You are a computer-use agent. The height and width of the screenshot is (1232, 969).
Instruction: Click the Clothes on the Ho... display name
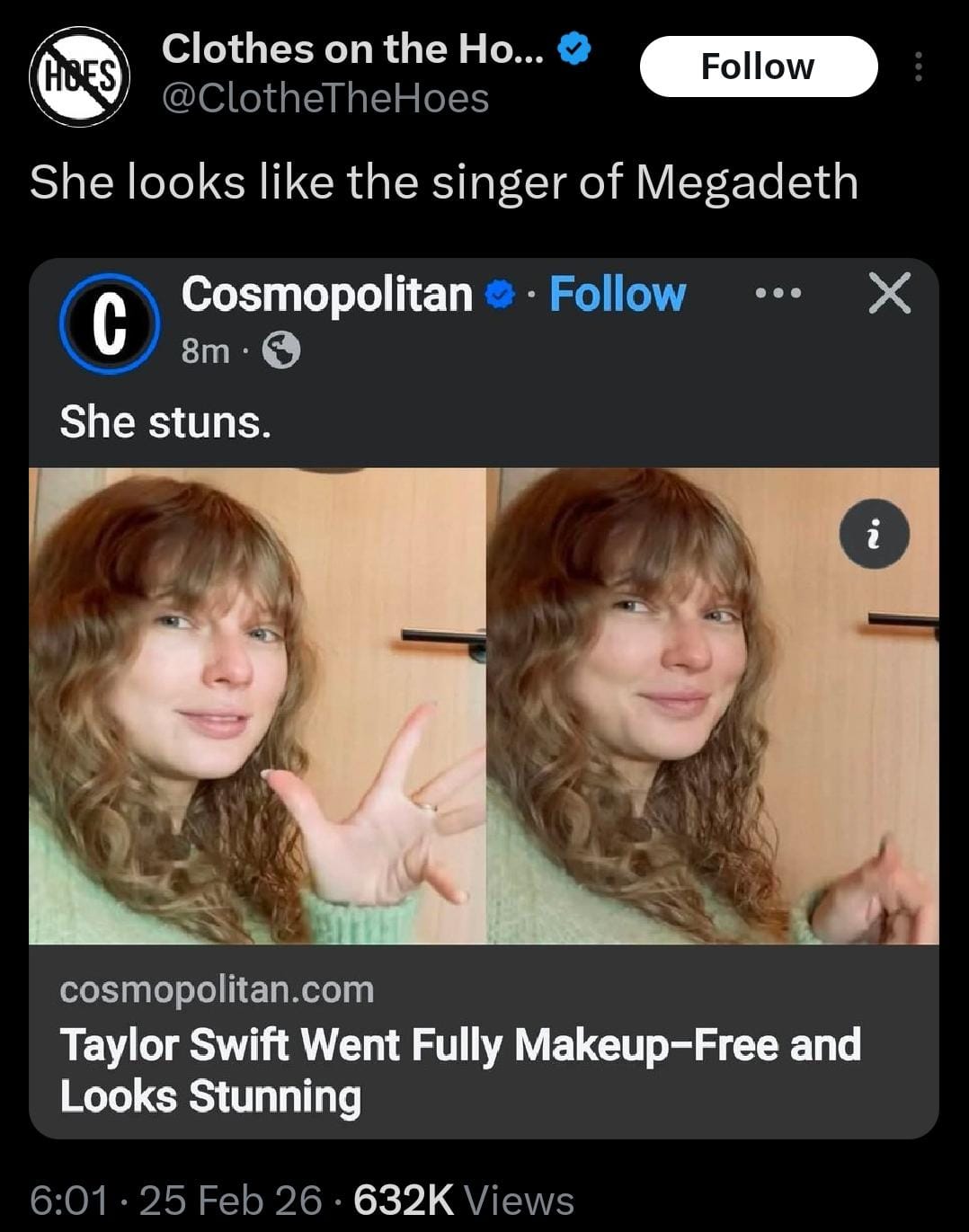[352, 49]
